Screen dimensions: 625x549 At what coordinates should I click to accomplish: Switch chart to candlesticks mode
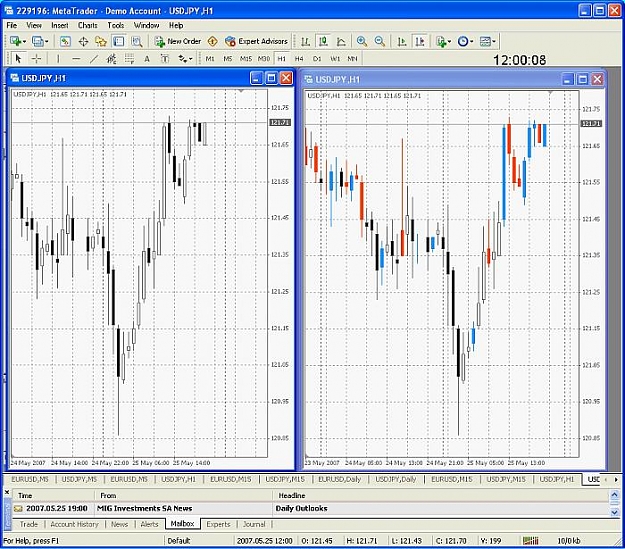[323, 41]
